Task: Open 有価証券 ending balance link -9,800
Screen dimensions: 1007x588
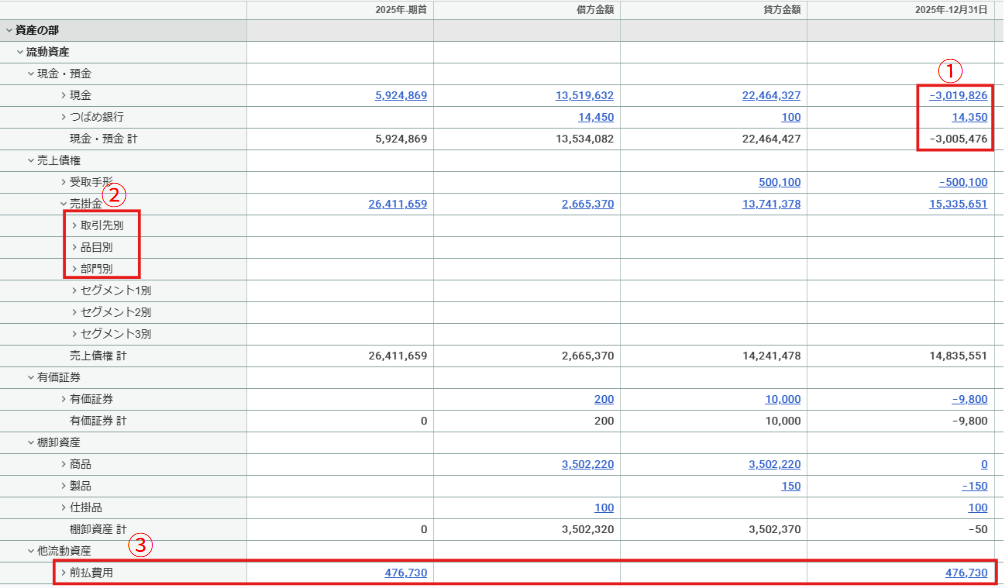Action: point(970,399)
